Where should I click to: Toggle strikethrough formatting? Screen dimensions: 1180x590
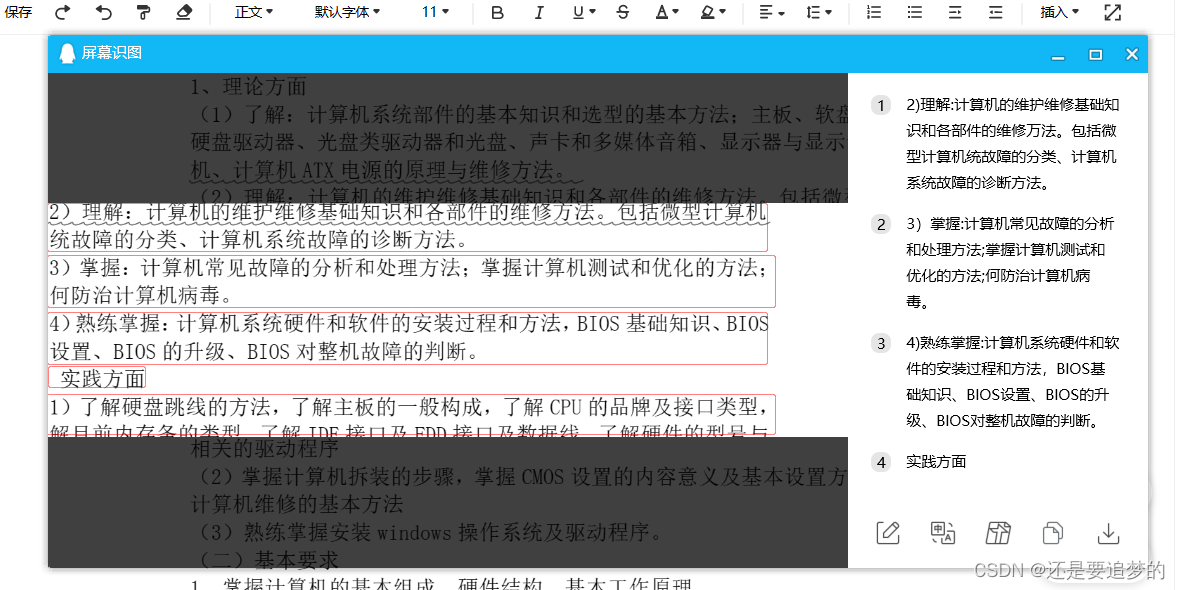pos(622,12)
